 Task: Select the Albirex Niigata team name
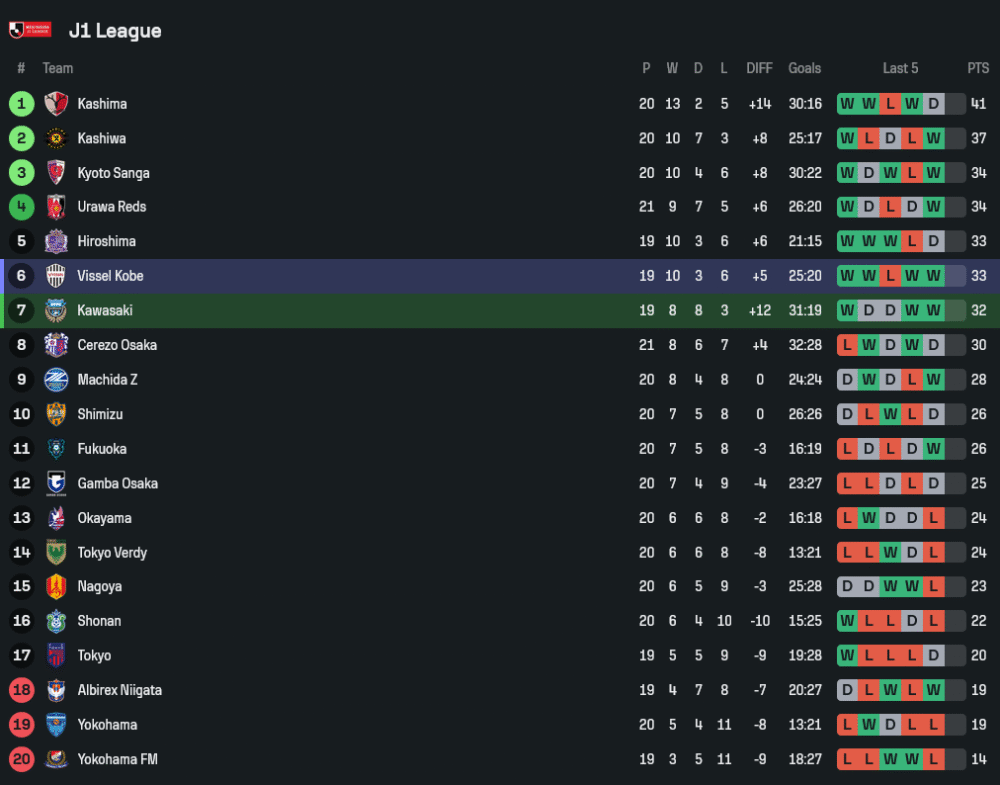(x=119, y=690)
